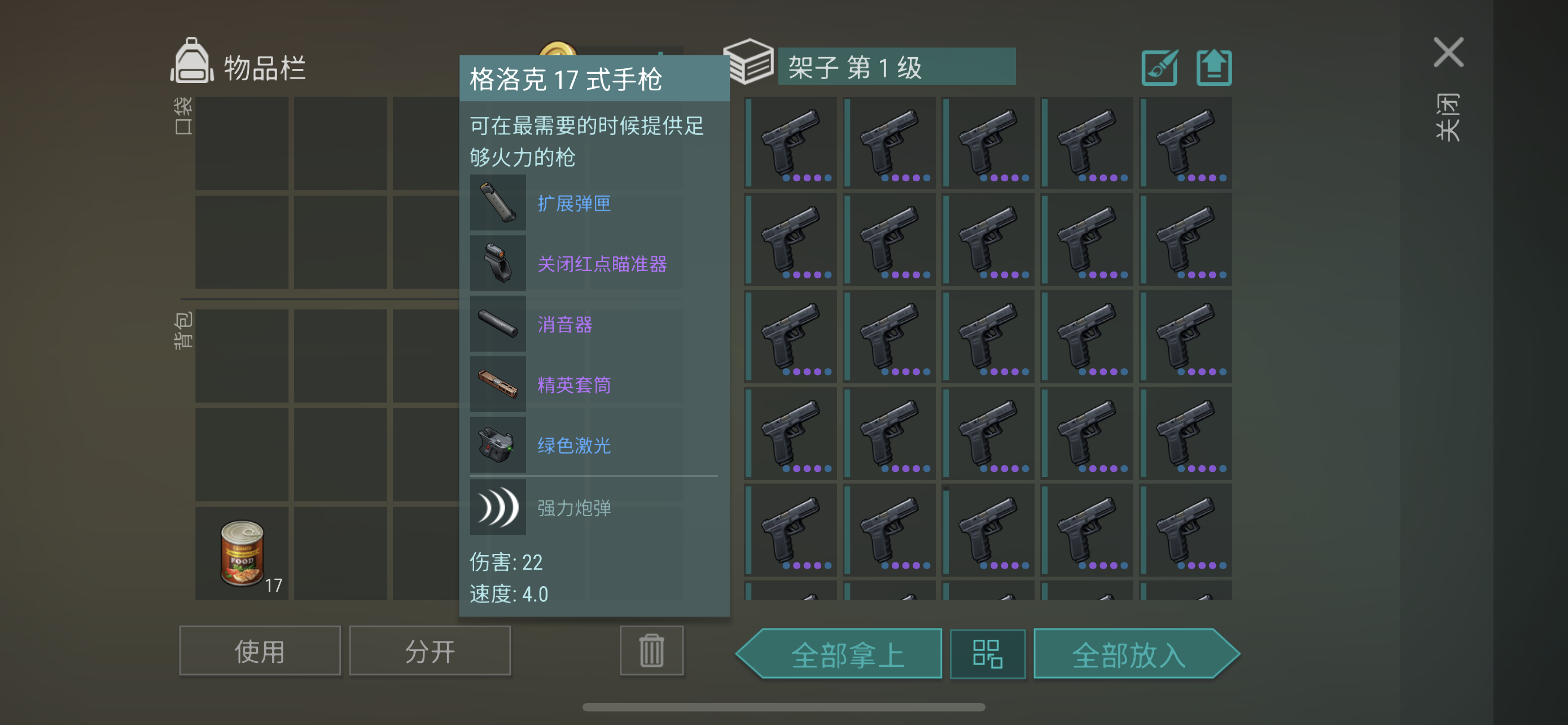Select the extended magazine (扩展弹匣) attachment
This screenshot has width=1568, height=725.
pos(498,203)
